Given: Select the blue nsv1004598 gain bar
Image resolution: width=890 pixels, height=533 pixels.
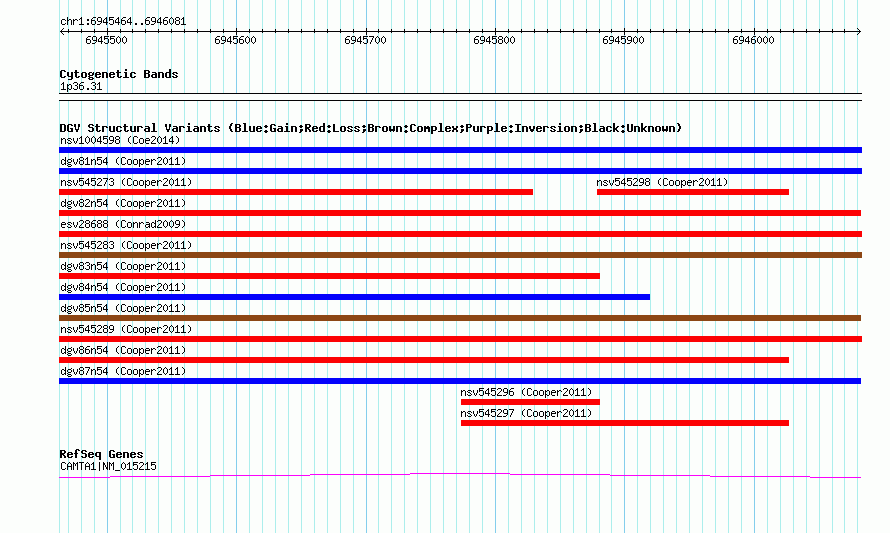Looking at the screenshot, I should point(460,150).
